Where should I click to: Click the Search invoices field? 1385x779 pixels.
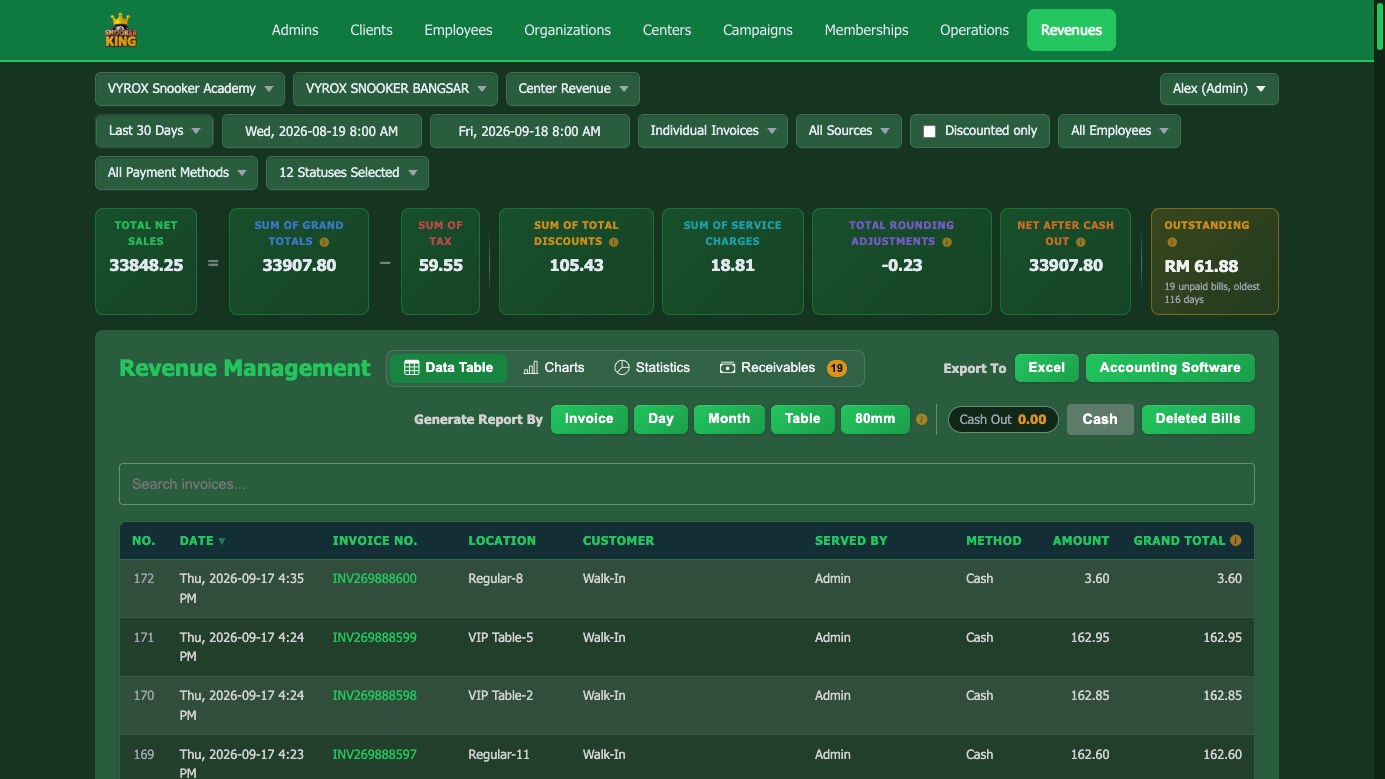coord(687,484)
